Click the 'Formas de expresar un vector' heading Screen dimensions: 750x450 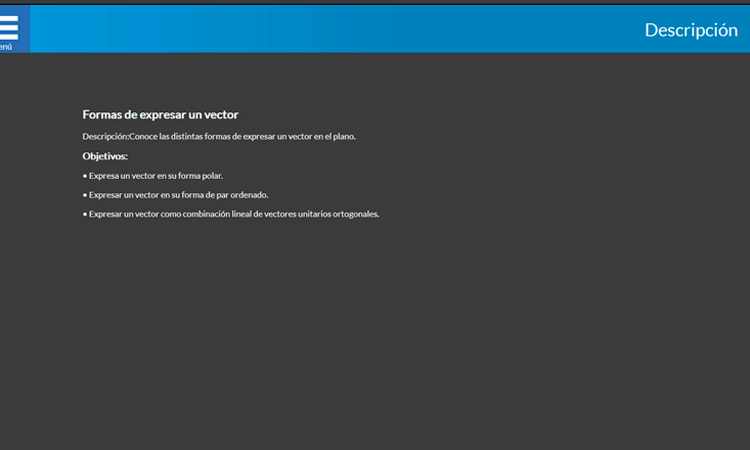pos(160,115)
